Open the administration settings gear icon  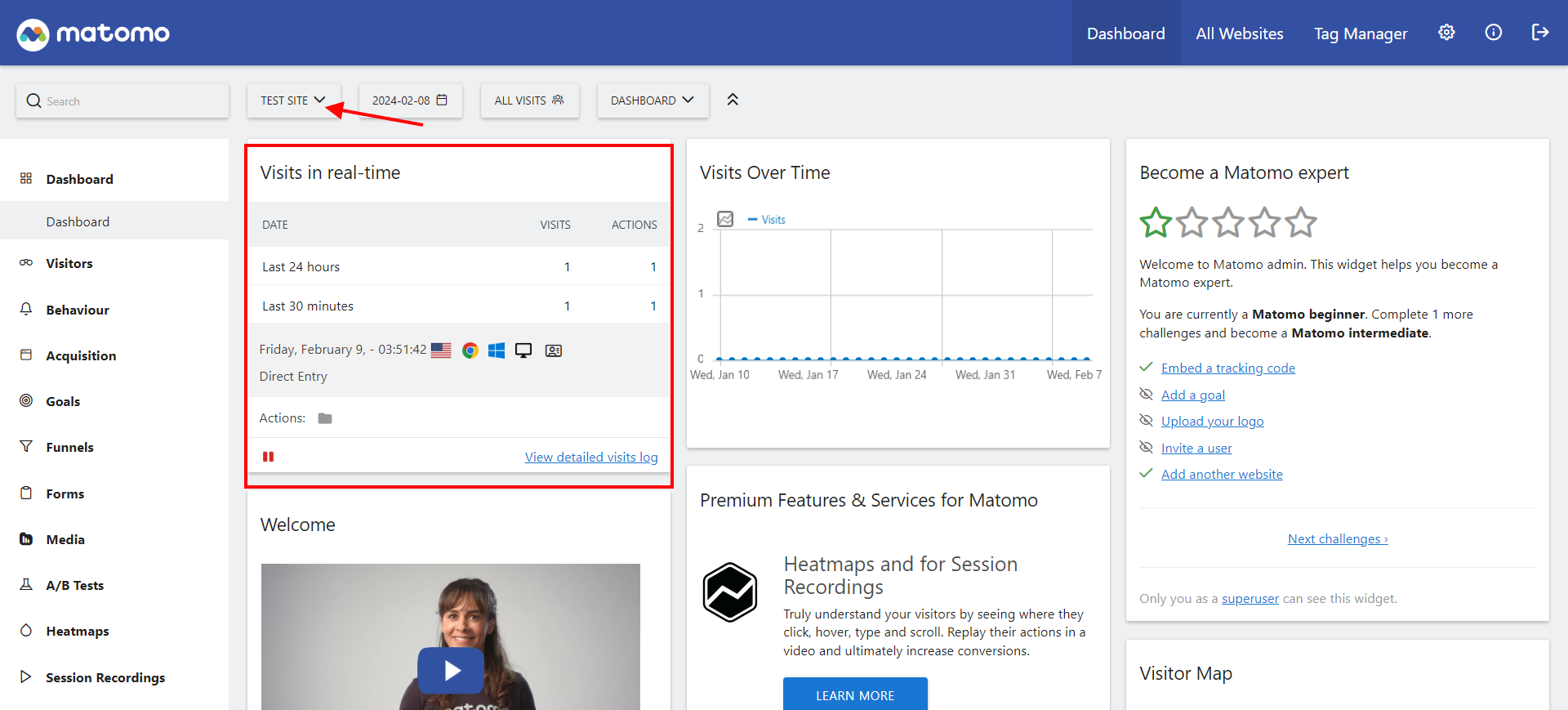pyautogui.click(x=1446, y=33)
